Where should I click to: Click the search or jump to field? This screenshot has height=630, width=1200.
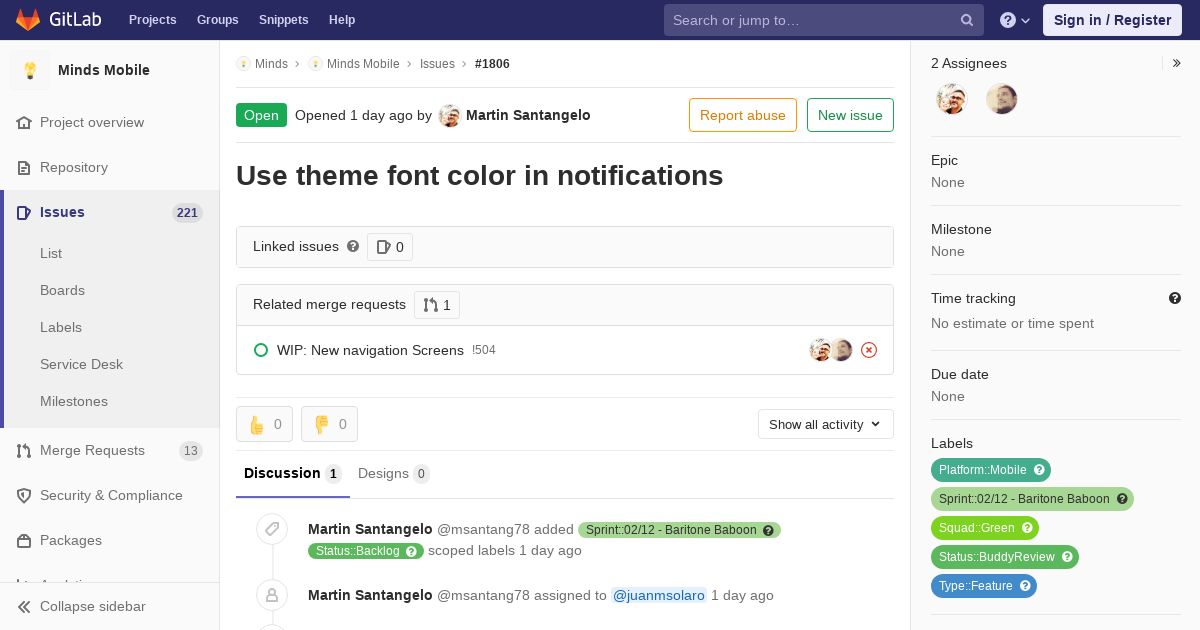812,20
